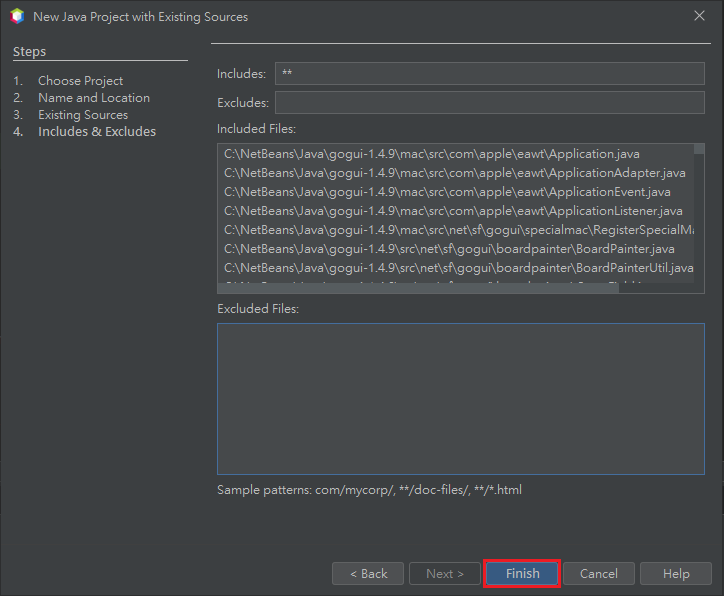724x596 pixels.
Task: Focus the Includes input field
Action: (x=490, y=73)
